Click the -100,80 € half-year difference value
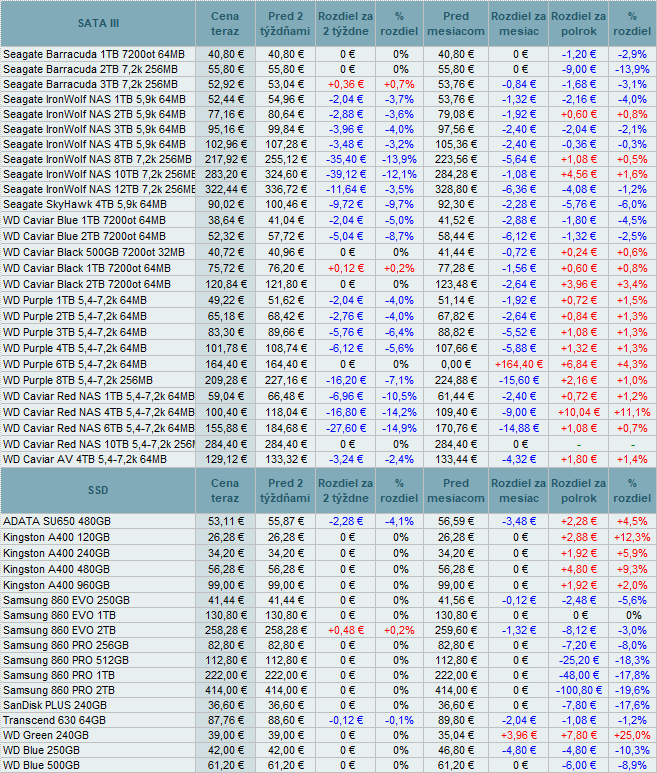 point(579,690)
